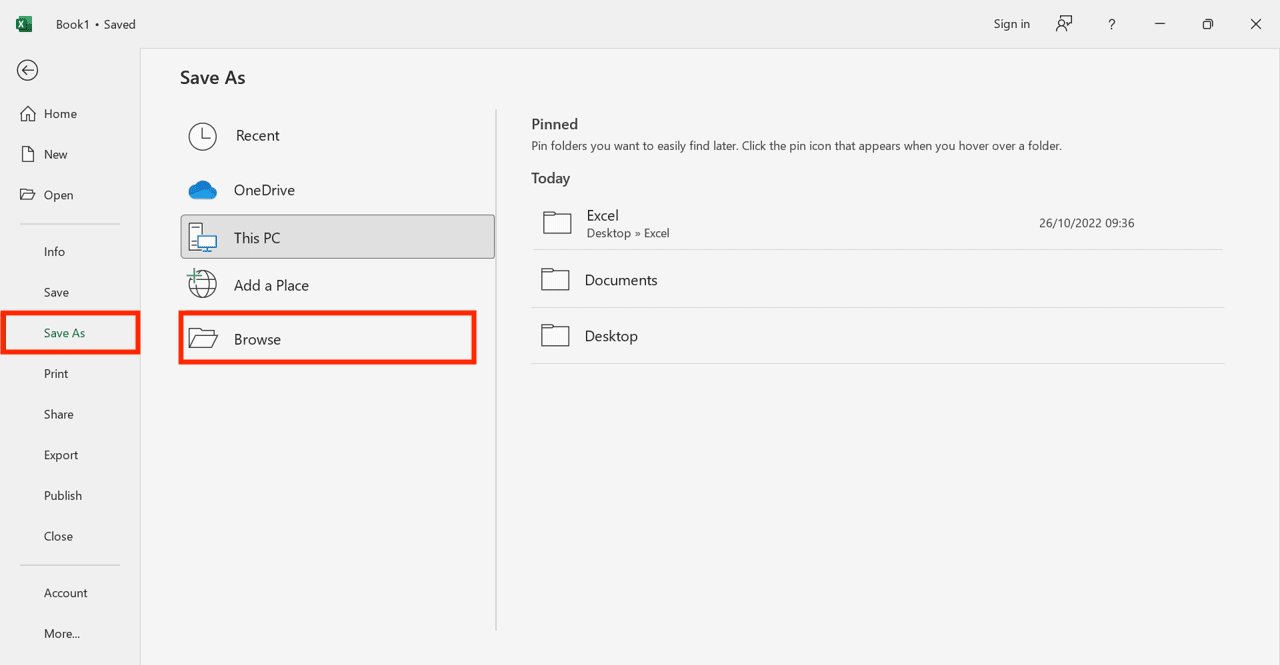Choose Close to close the workbook
Viewport: 1280px width, 665px height.
coord(58,536)
